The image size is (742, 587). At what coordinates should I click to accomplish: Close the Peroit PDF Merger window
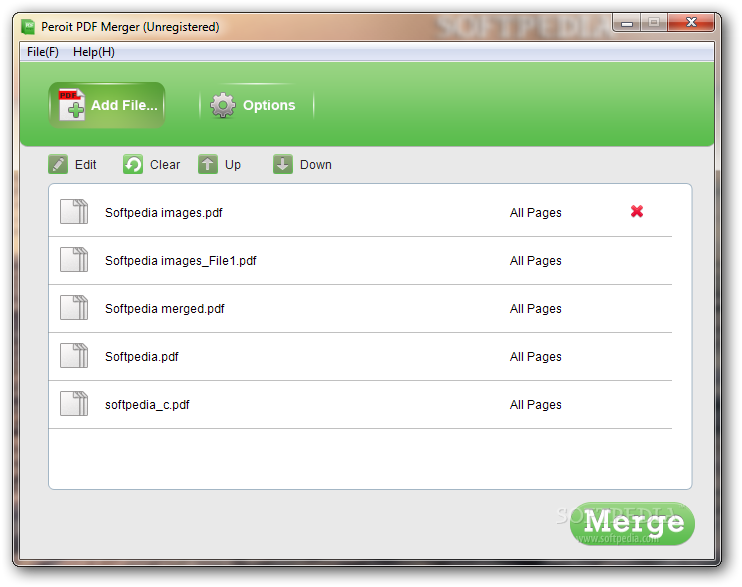click(x=691, y=22)
